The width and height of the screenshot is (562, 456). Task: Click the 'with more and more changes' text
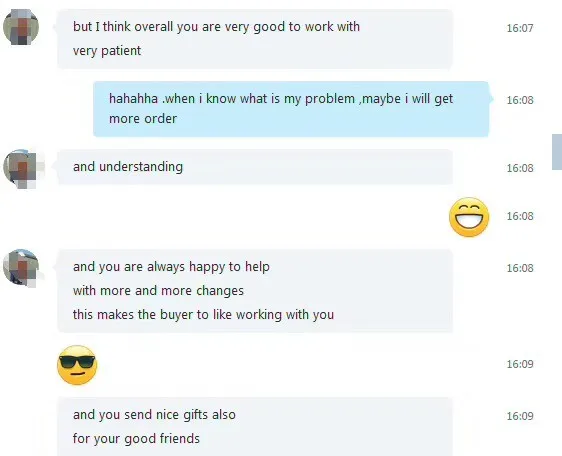click(x=158, y=290)
